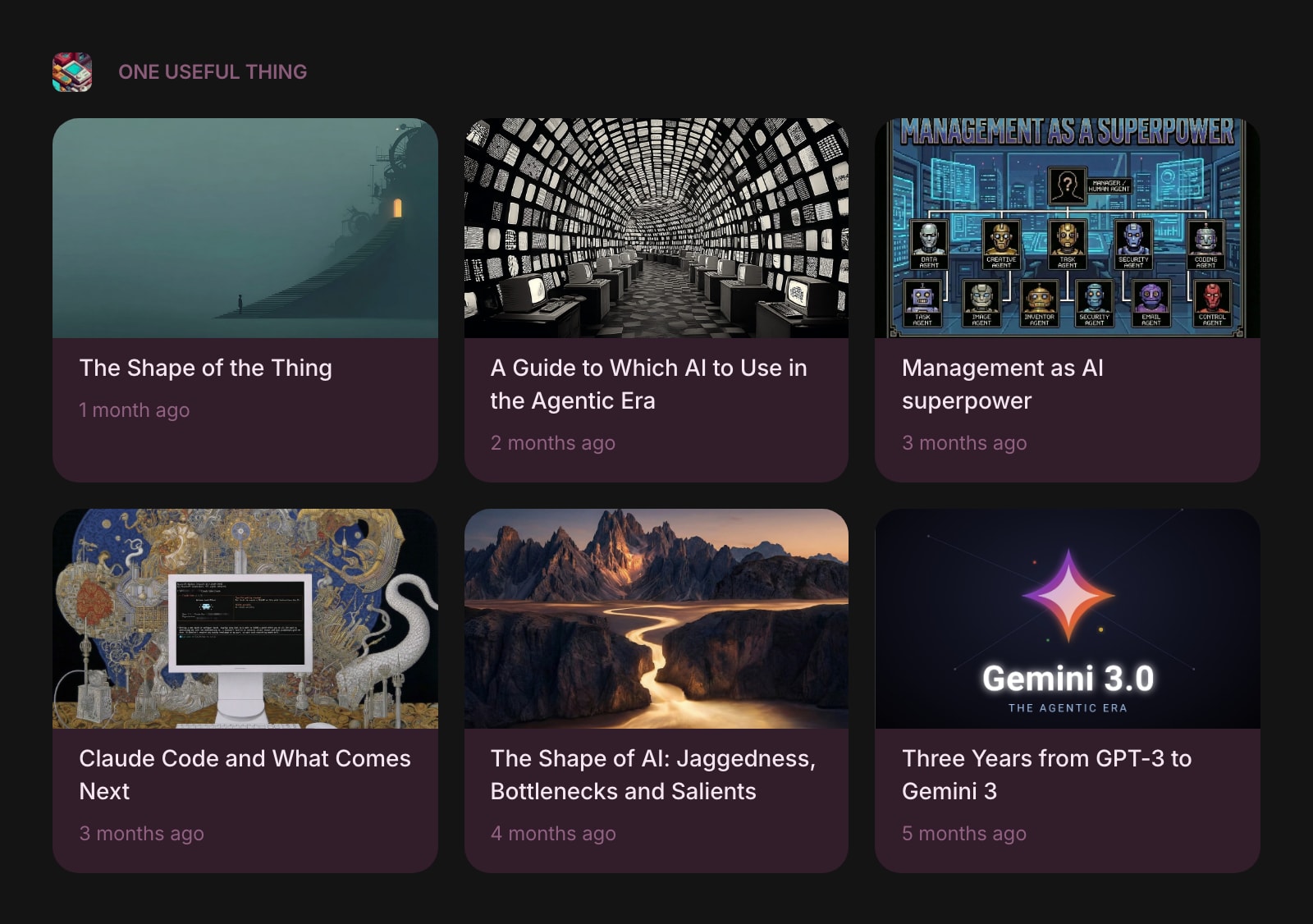The height and width of the screenshot is (924, 1313).
Task: Open 'Three Years from GPT-3 to Gemini 3' title
Action: click(x=1046, y=775)
